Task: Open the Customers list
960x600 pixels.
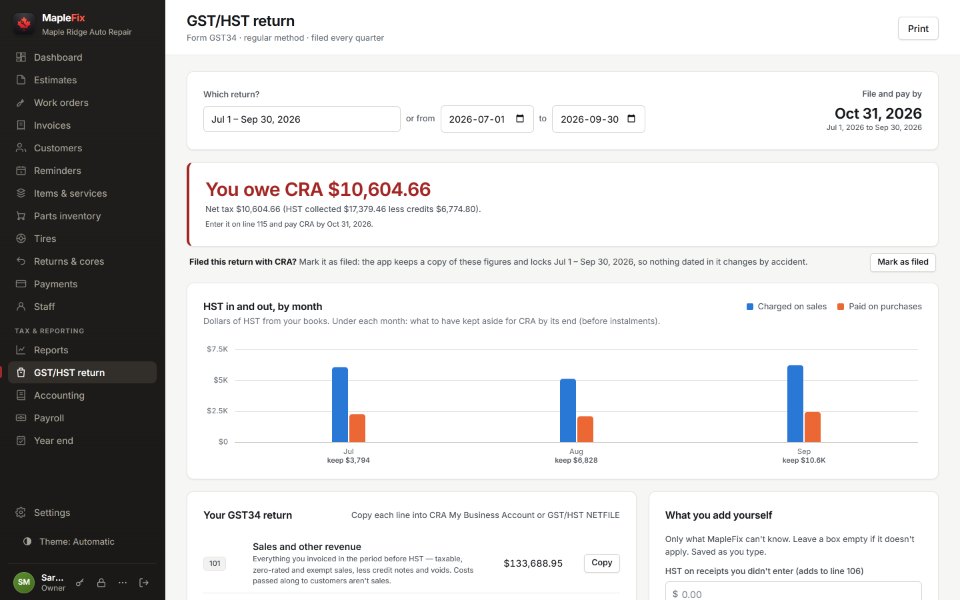Action: click(x=82, y=148)
